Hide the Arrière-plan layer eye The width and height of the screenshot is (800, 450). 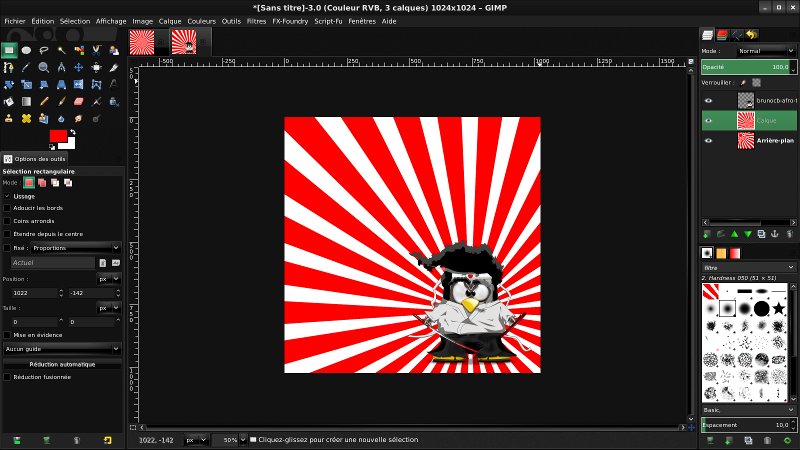708,140
